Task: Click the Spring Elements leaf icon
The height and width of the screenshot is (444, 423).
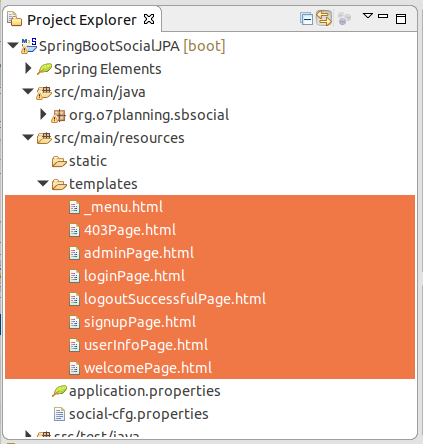Action: point(44,69)
